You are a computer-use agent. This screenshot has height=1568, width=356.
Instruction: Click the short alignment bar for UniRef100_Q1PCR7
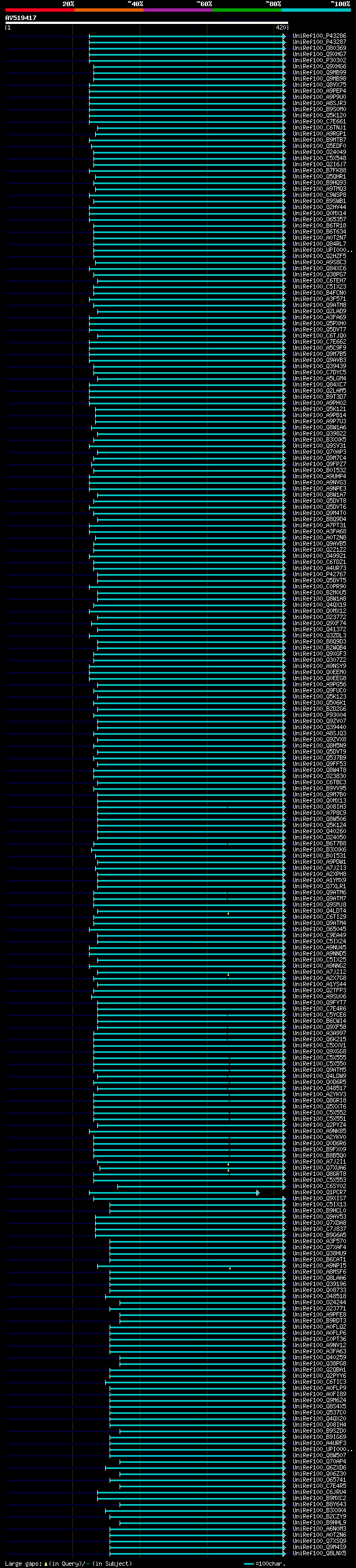(x=174, y=1193)
